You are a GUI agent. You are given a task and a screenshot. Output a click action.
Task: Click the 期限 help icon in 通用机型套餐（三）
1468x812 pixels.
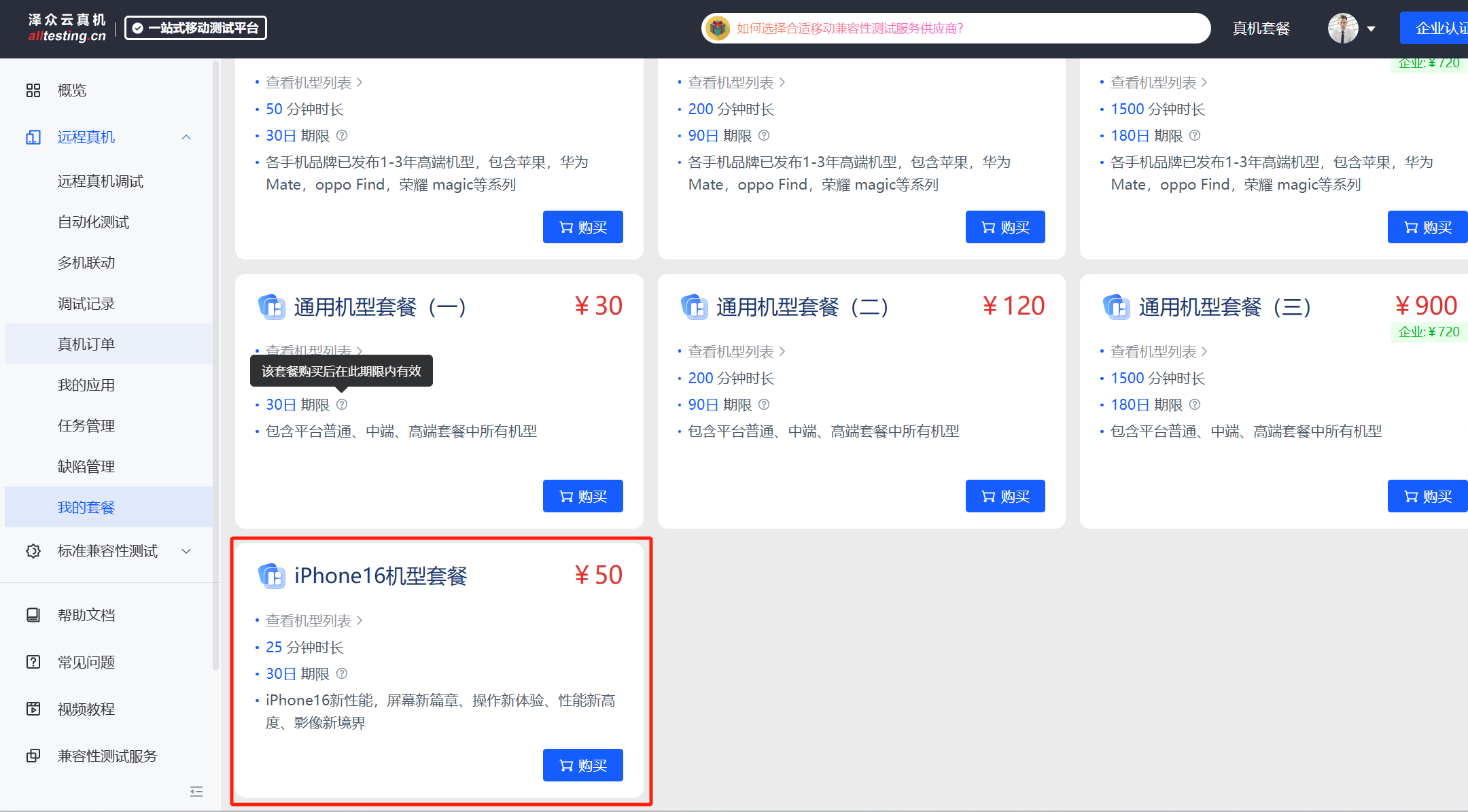tap(1195, 404)
